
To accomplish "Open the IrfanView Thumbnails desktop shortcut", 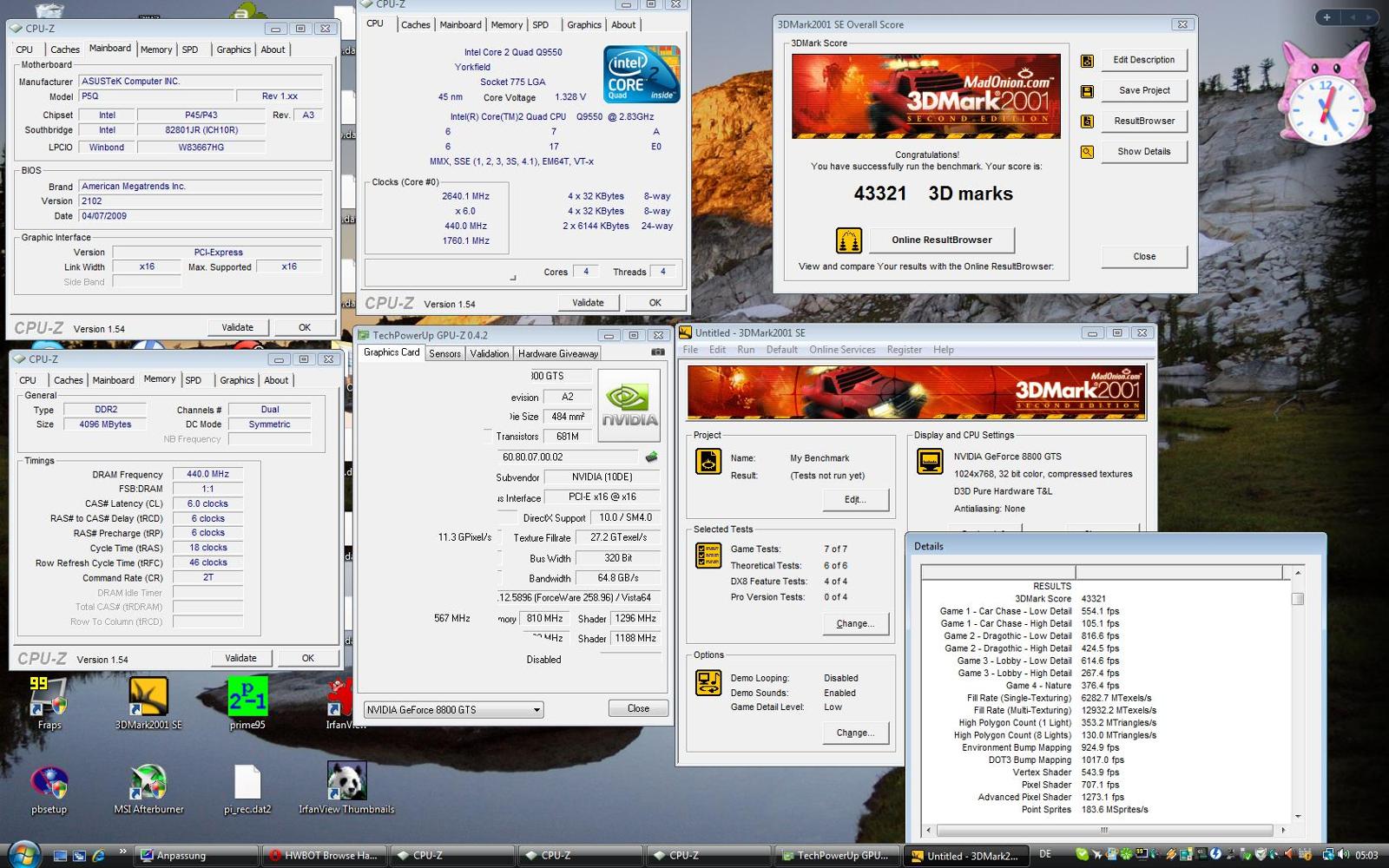I will [x=346, y=788].
